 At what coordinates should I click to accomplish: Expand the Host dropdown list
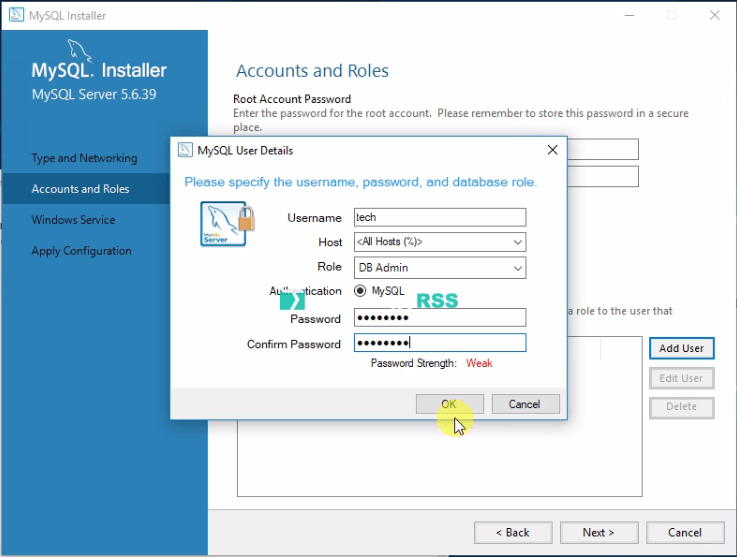tap(517, 242)
